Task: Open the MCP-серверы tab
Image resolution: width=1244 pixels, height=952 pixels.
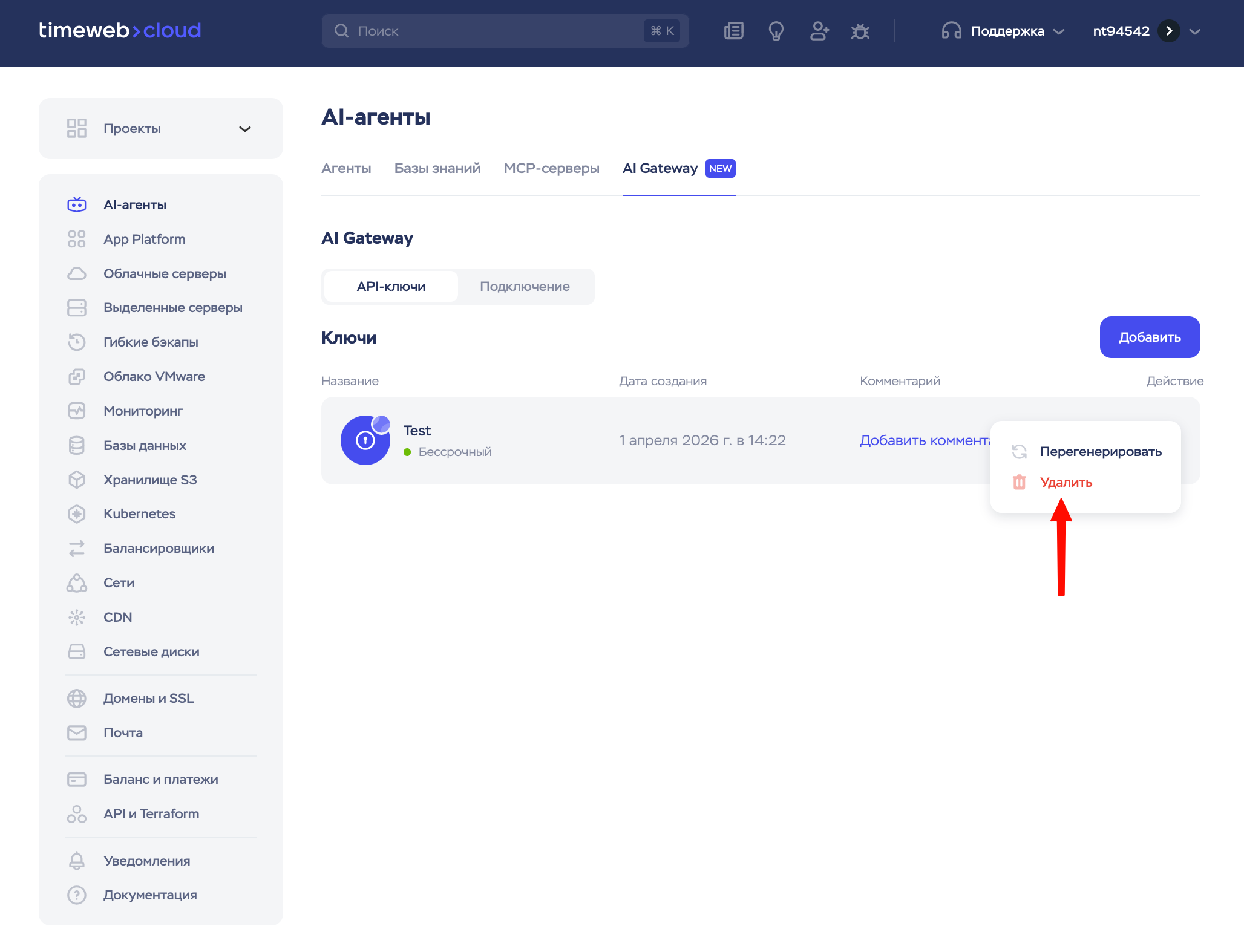Action: pyautogui.click(x=551, y=168)
